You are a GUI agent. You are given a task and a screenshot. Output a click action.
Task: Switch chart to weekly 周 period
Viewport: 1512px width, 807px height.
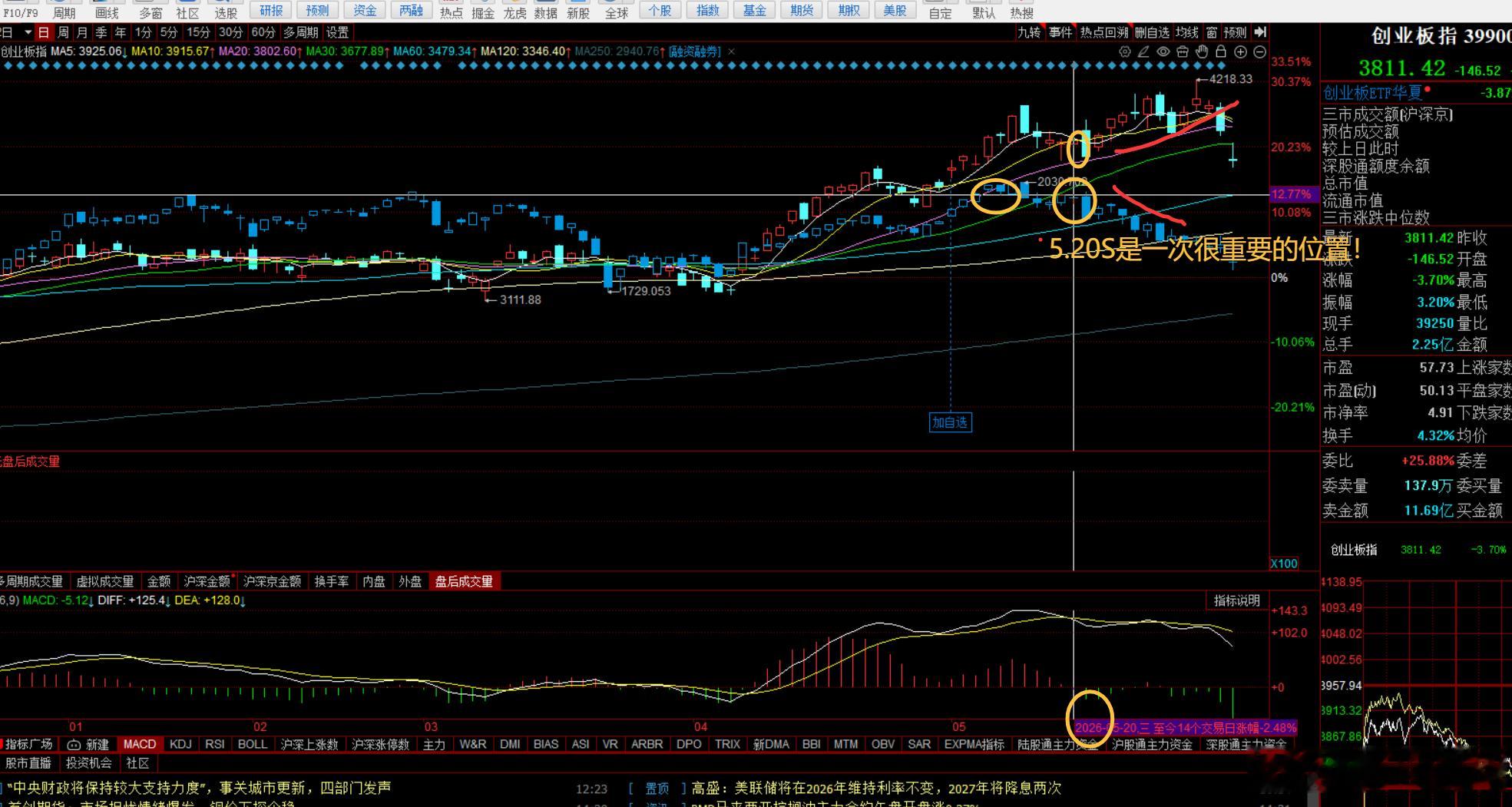(63, 32)
